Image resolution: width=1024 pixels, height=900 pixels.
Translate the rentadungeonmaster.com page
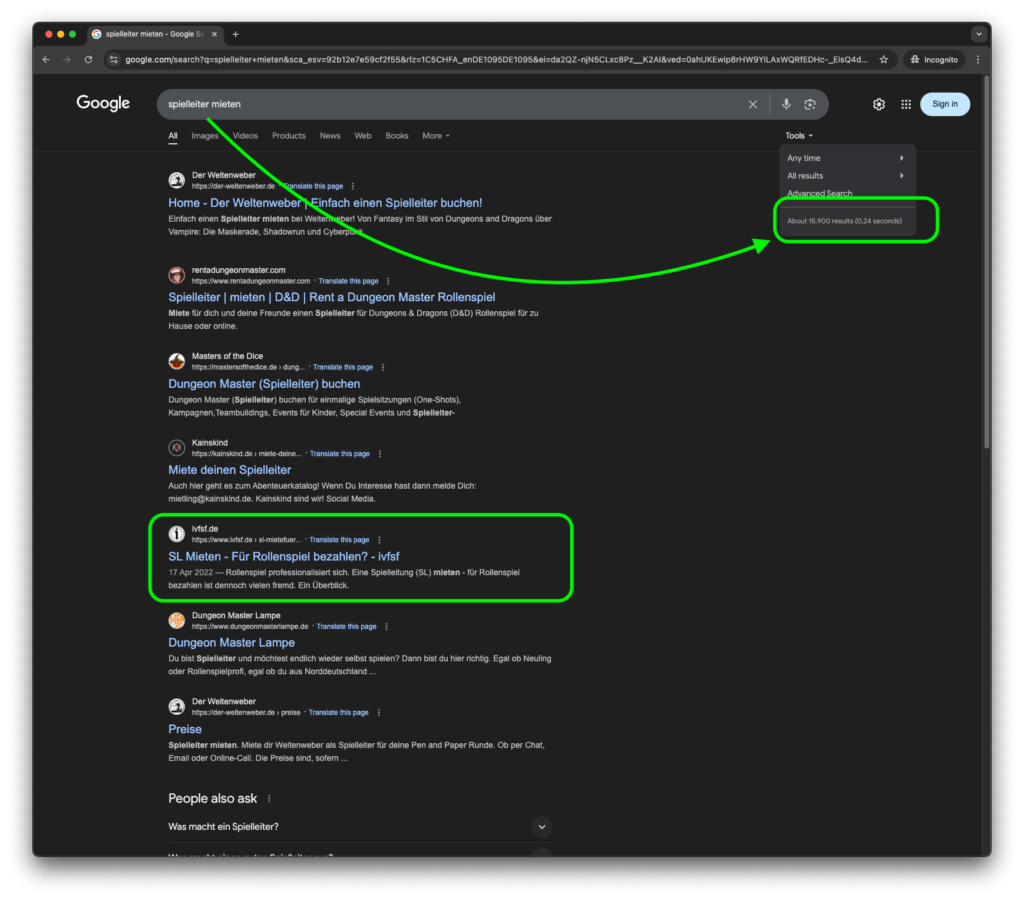pyautogui.click(x=348, y=281)
